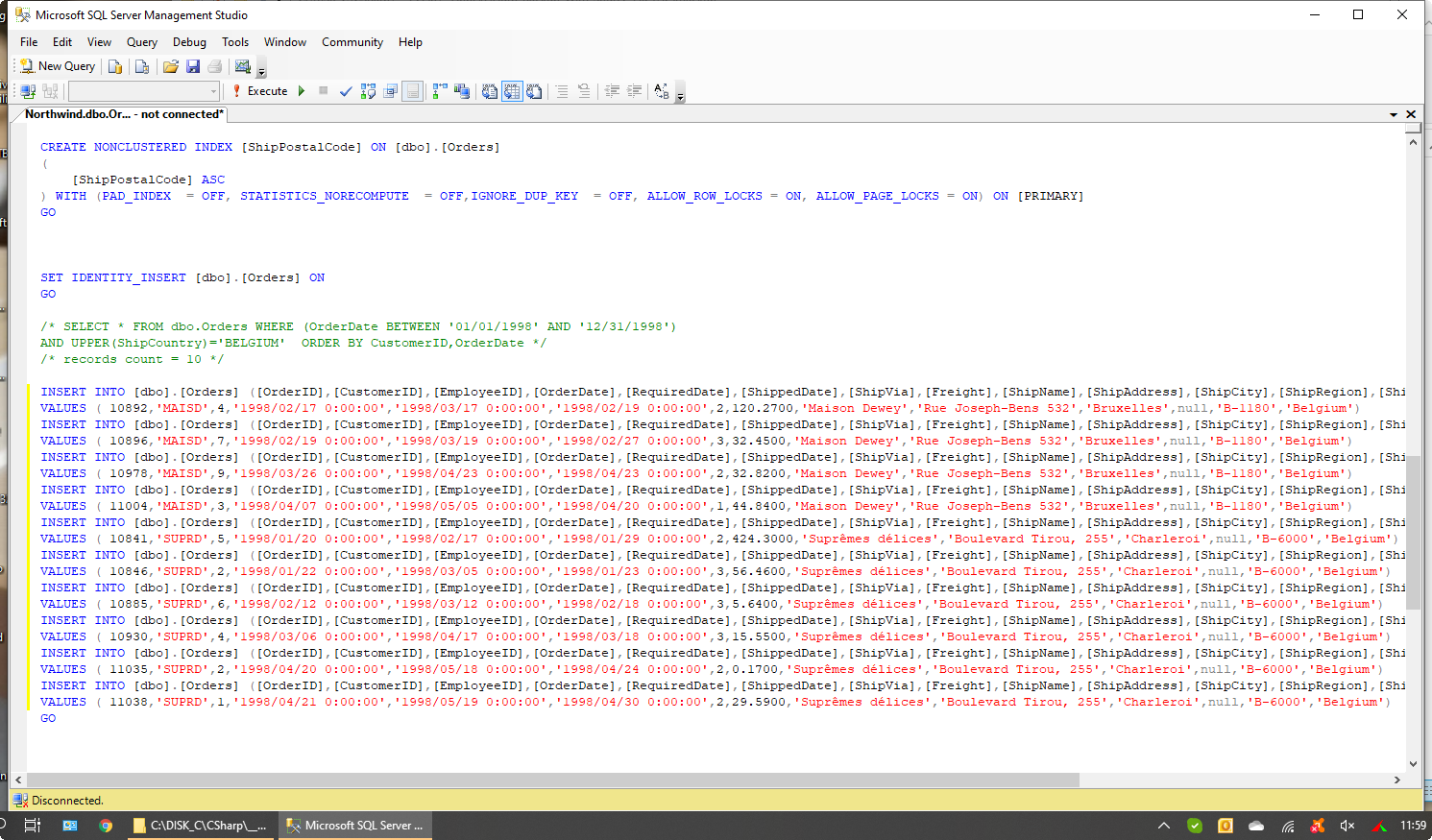This screenshot has height=840, width=1432.
Task: Open the Activity Monitor icon
Action: coord(243,66)
